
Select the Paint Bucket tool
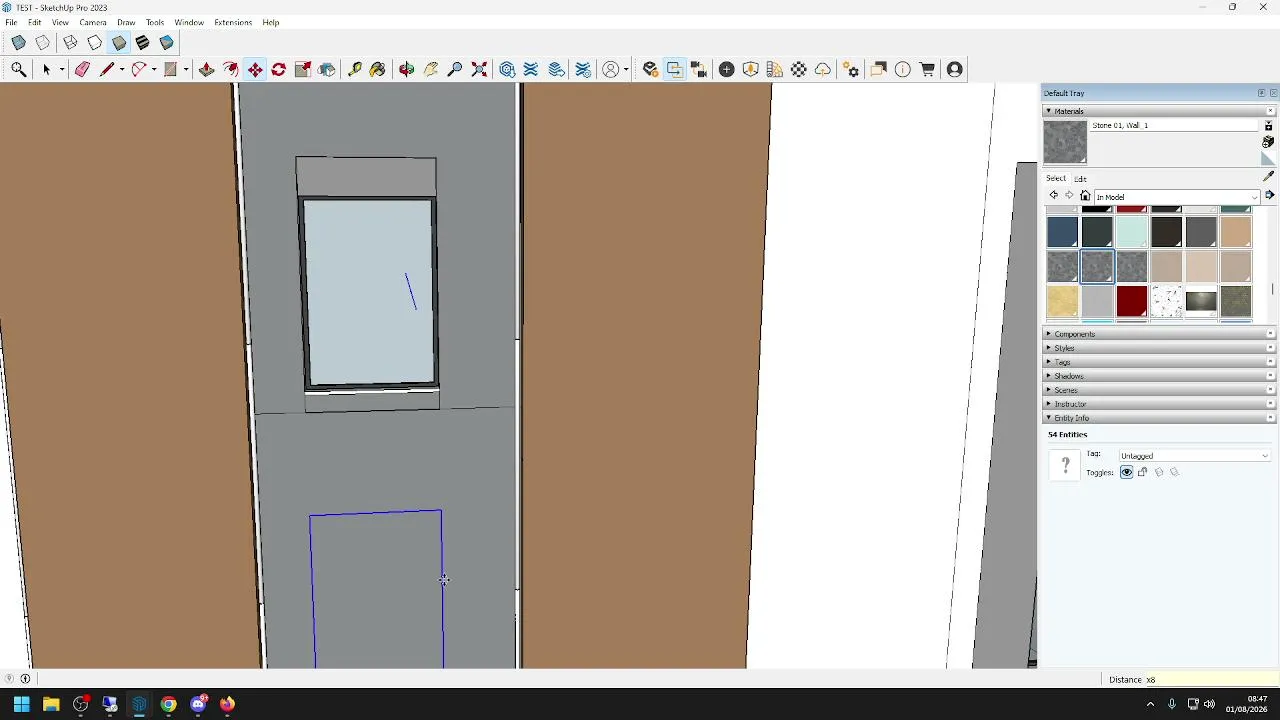[377, 69]
